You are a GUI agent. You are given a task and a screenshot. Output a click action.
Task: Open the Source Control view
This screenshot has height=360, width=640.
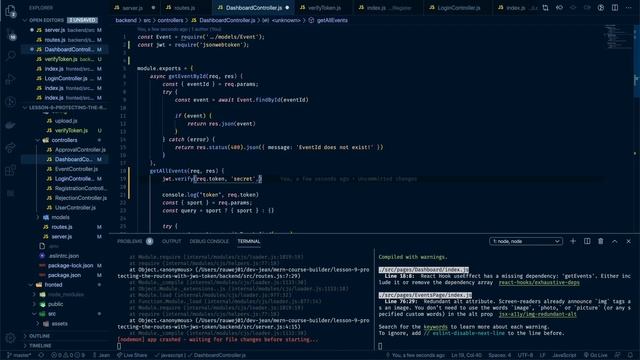click(x=11, y=34)
